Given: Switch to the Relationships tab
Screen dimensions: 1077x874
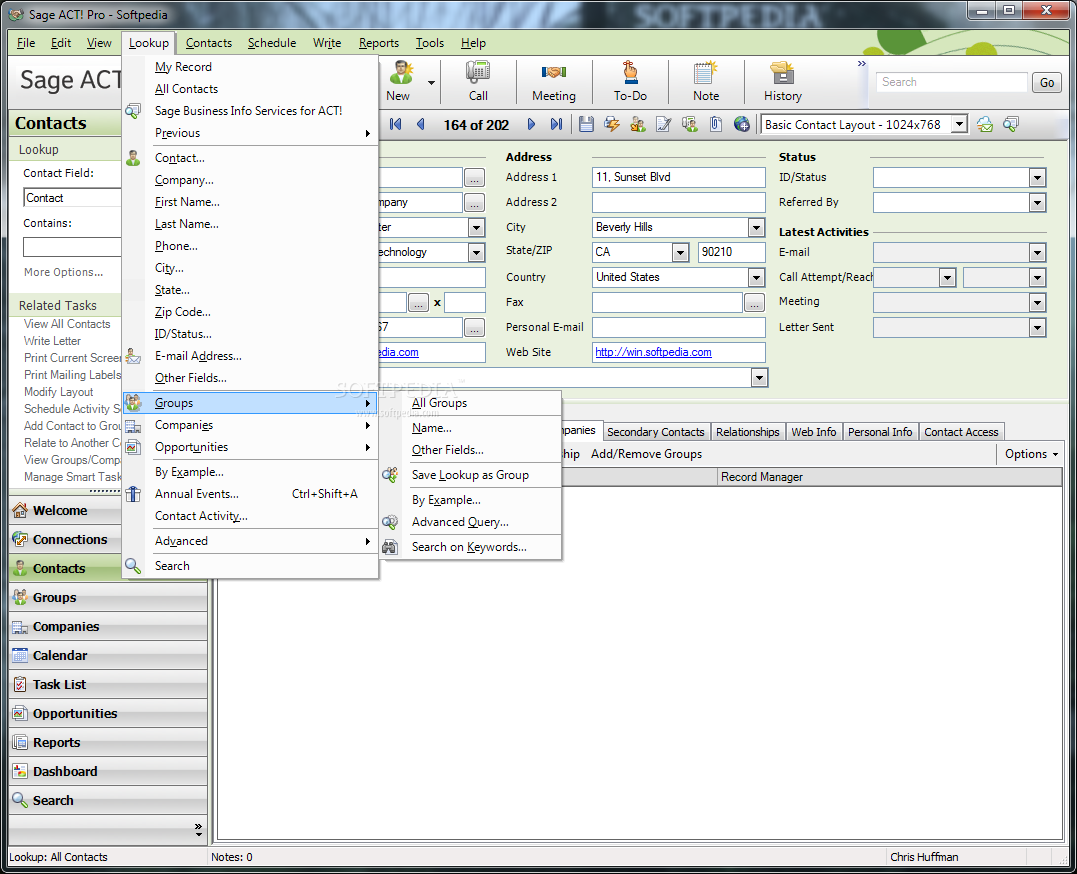Looking at the screenshot, I should click(x=747, y=432).
